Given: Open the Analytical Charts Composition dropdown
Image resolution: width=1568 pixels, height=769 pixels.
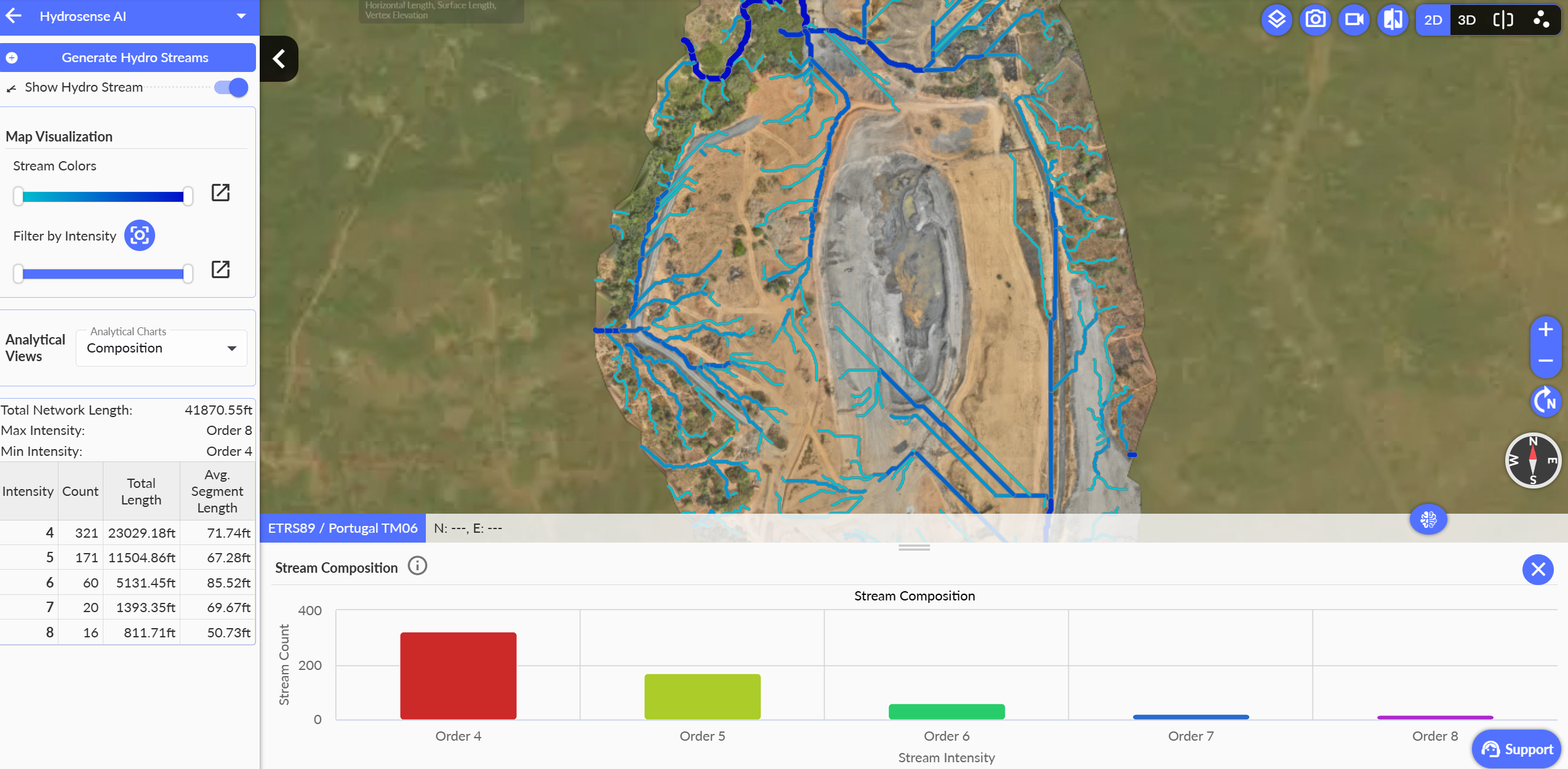Looking at the screenshot, I should coord(161,348).
